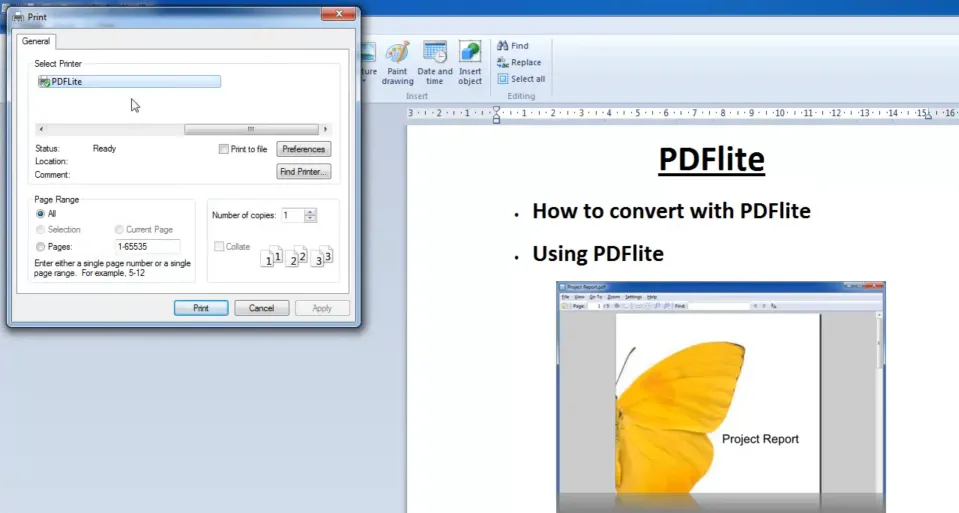Viewport: 959px width, 513px height.
Task: Open Find in WordPad Editing group
Action: tap(513, 46)
